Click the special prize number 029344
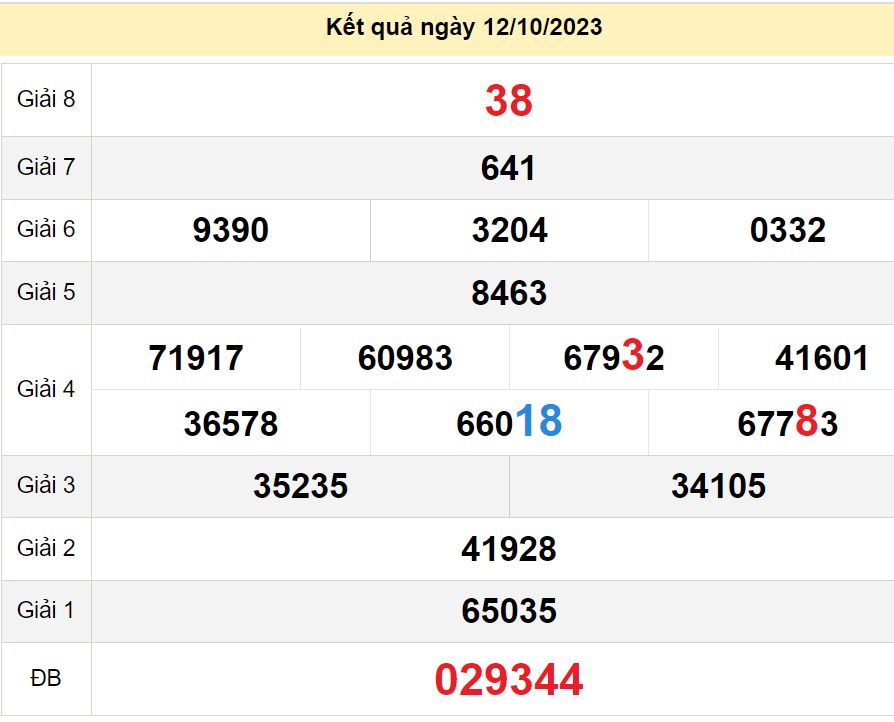 click(x=508, y=680)
